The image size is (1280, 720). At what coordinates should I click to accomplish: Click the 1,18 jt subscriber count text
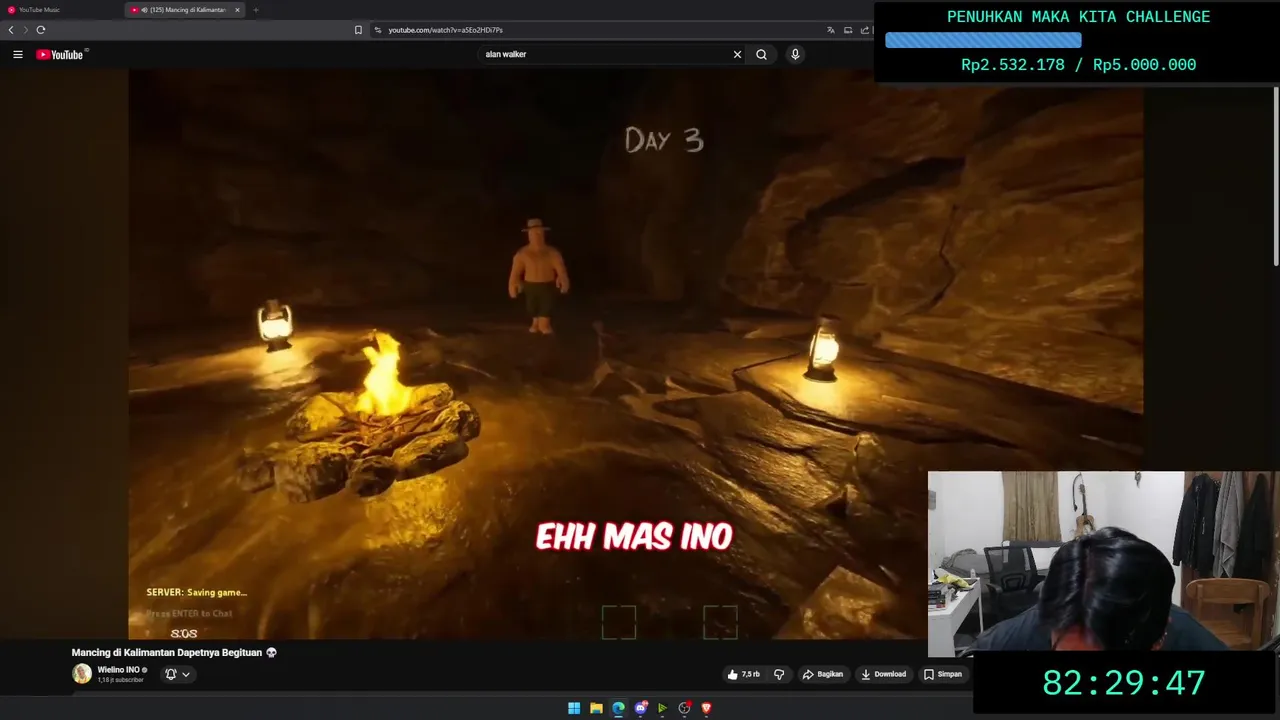(x=121, y=680)
